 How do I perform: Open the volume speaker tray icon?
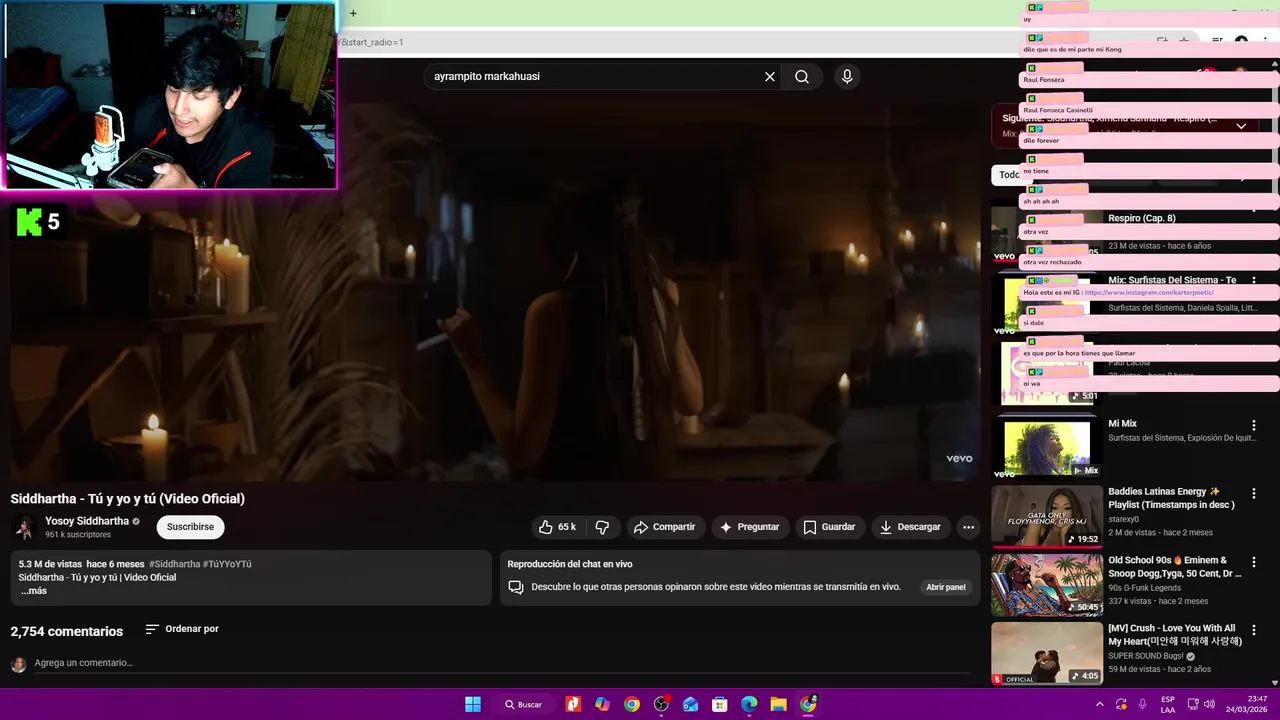(1210, 704)
